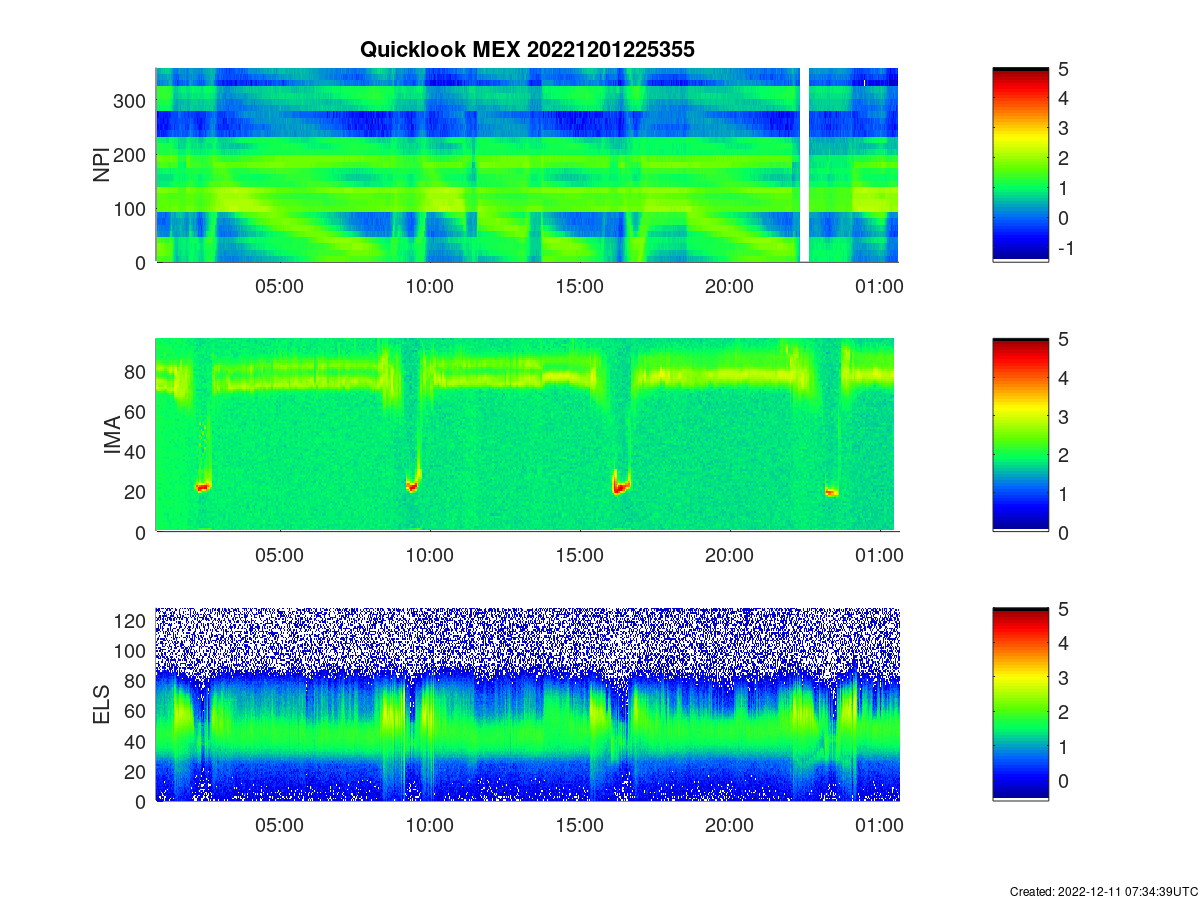Click the 40 label on IMA axis
Image resolution: width=1200 pixels, height=900 pixels.
tap(137, 452)
